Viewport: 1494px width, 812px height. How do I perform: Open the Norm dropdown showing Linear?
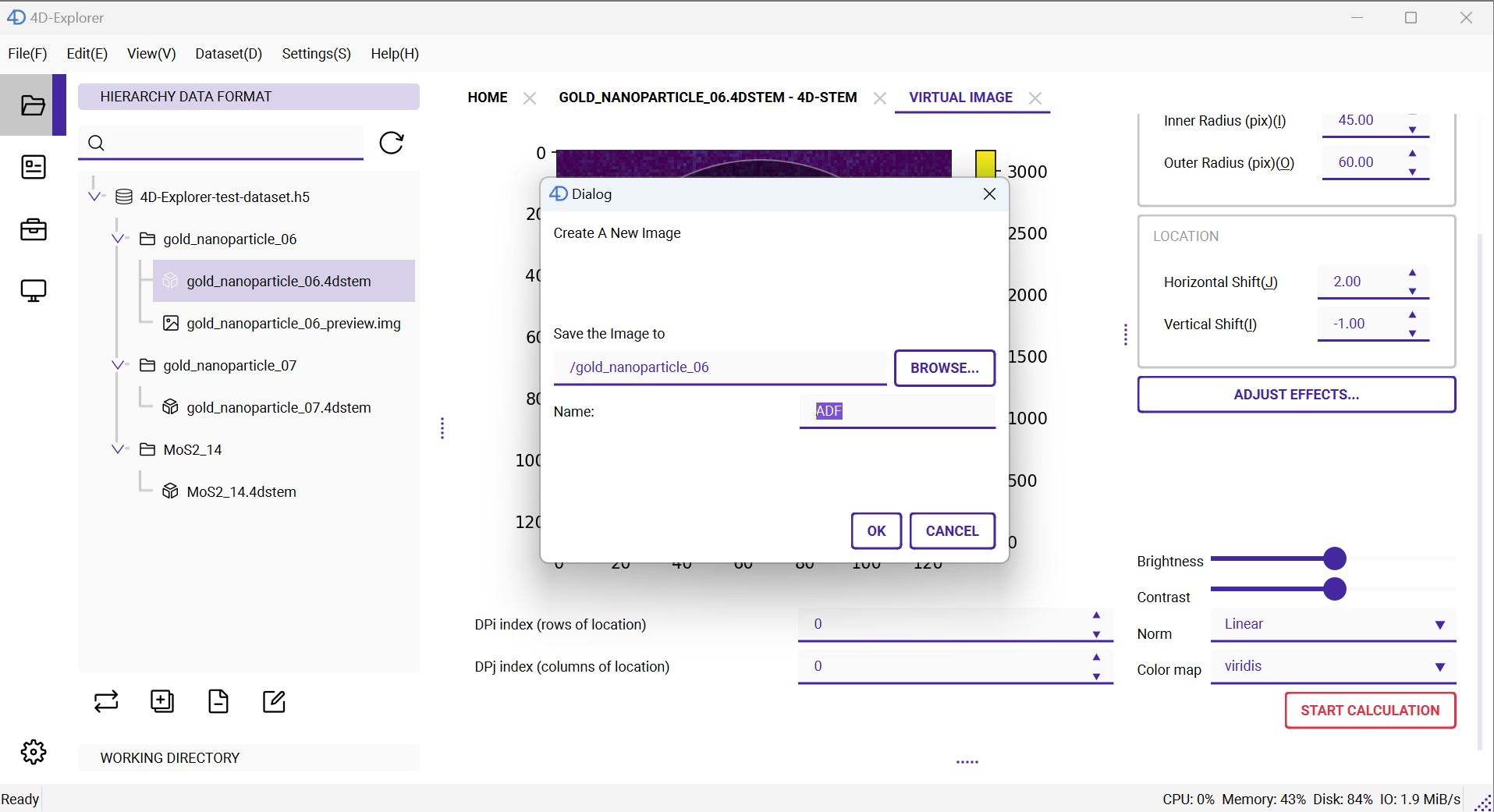[1333, 624]
